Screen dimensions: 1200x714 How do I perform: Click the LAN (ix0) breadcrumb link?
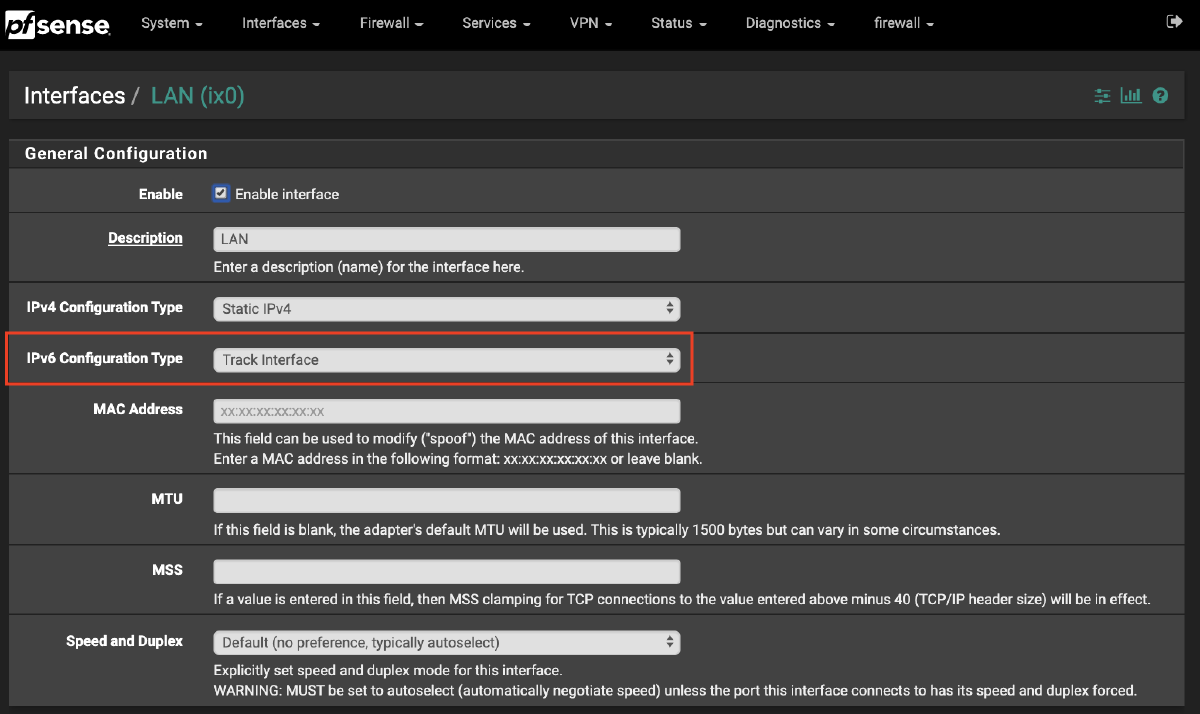point(197,95)
